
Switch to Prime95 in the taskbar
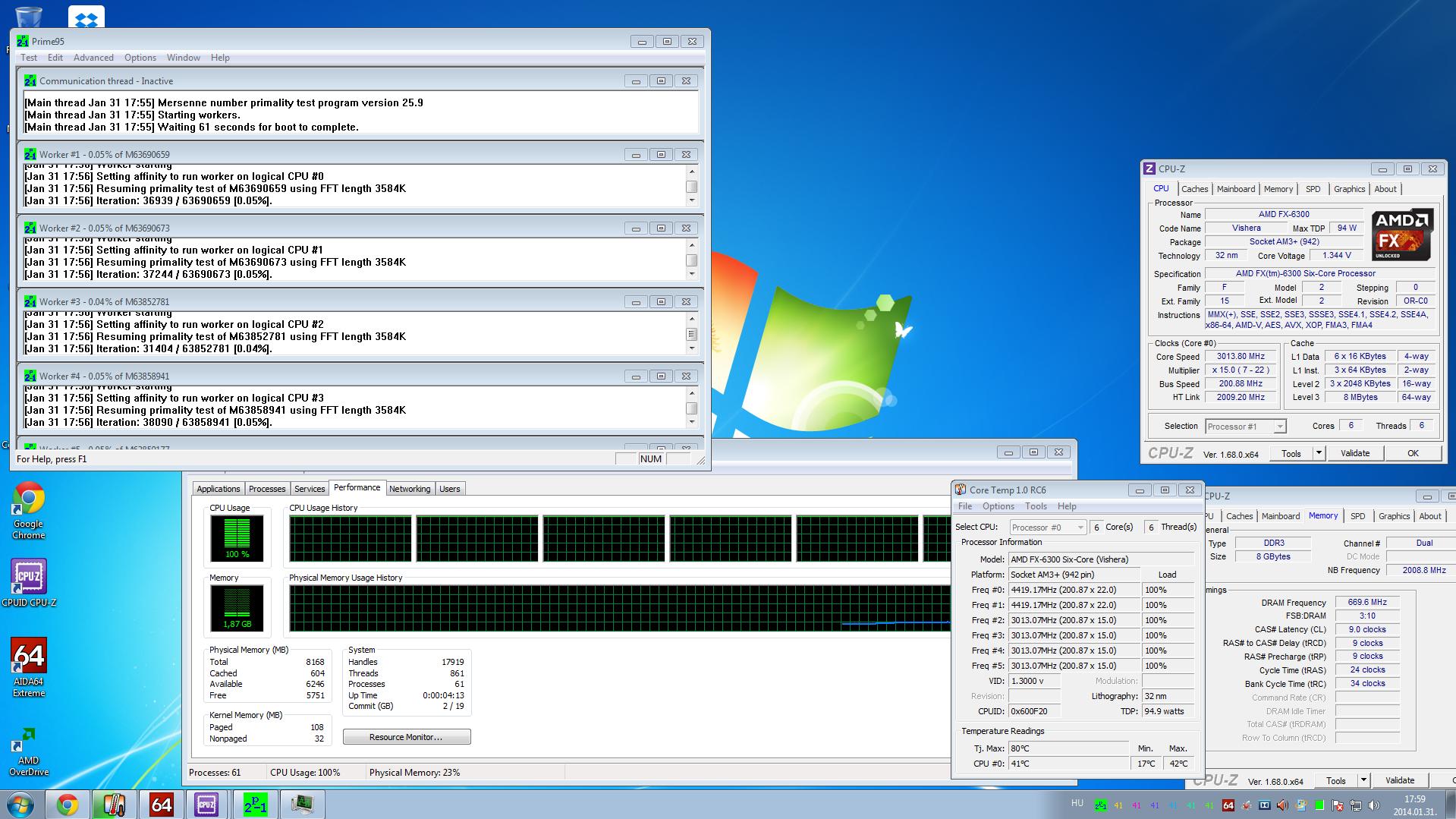coord(256,805)
